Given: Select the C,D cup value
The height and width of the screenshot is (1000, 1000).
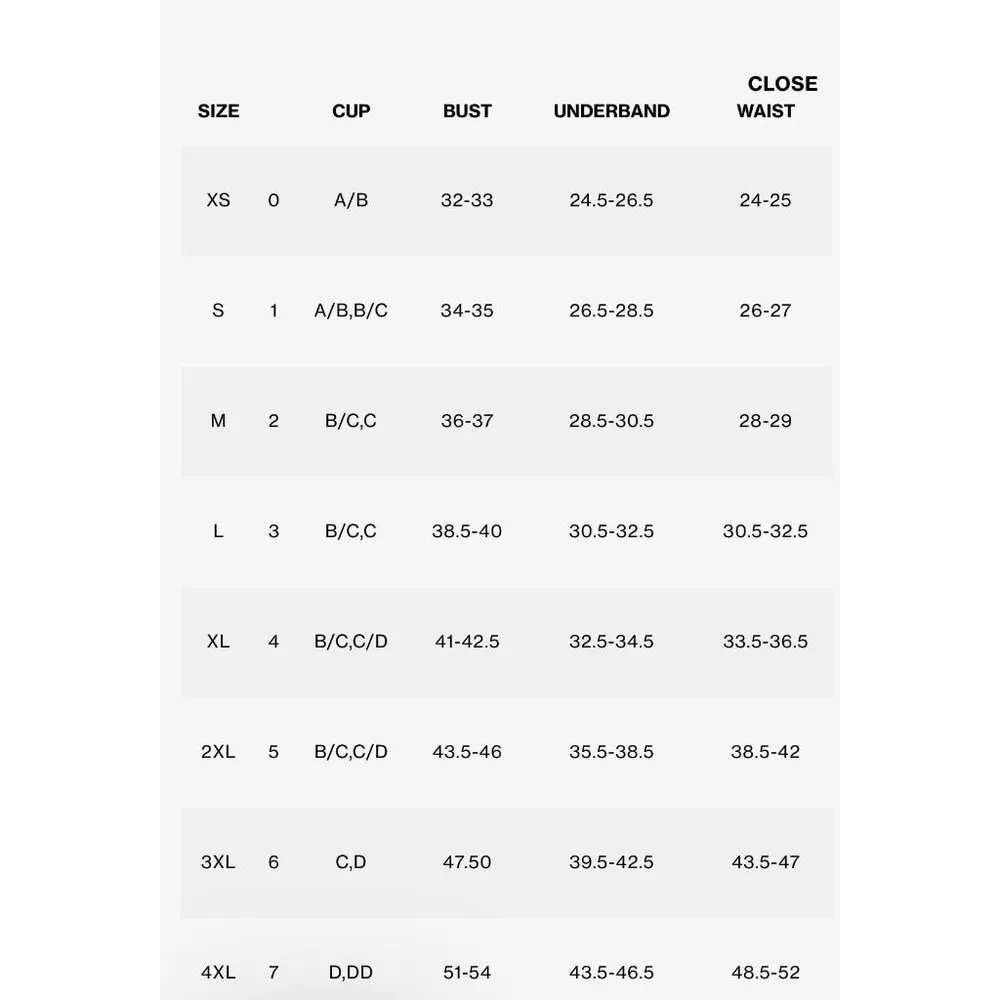Looking at the screenshot, I should click(x=351, y=862).
